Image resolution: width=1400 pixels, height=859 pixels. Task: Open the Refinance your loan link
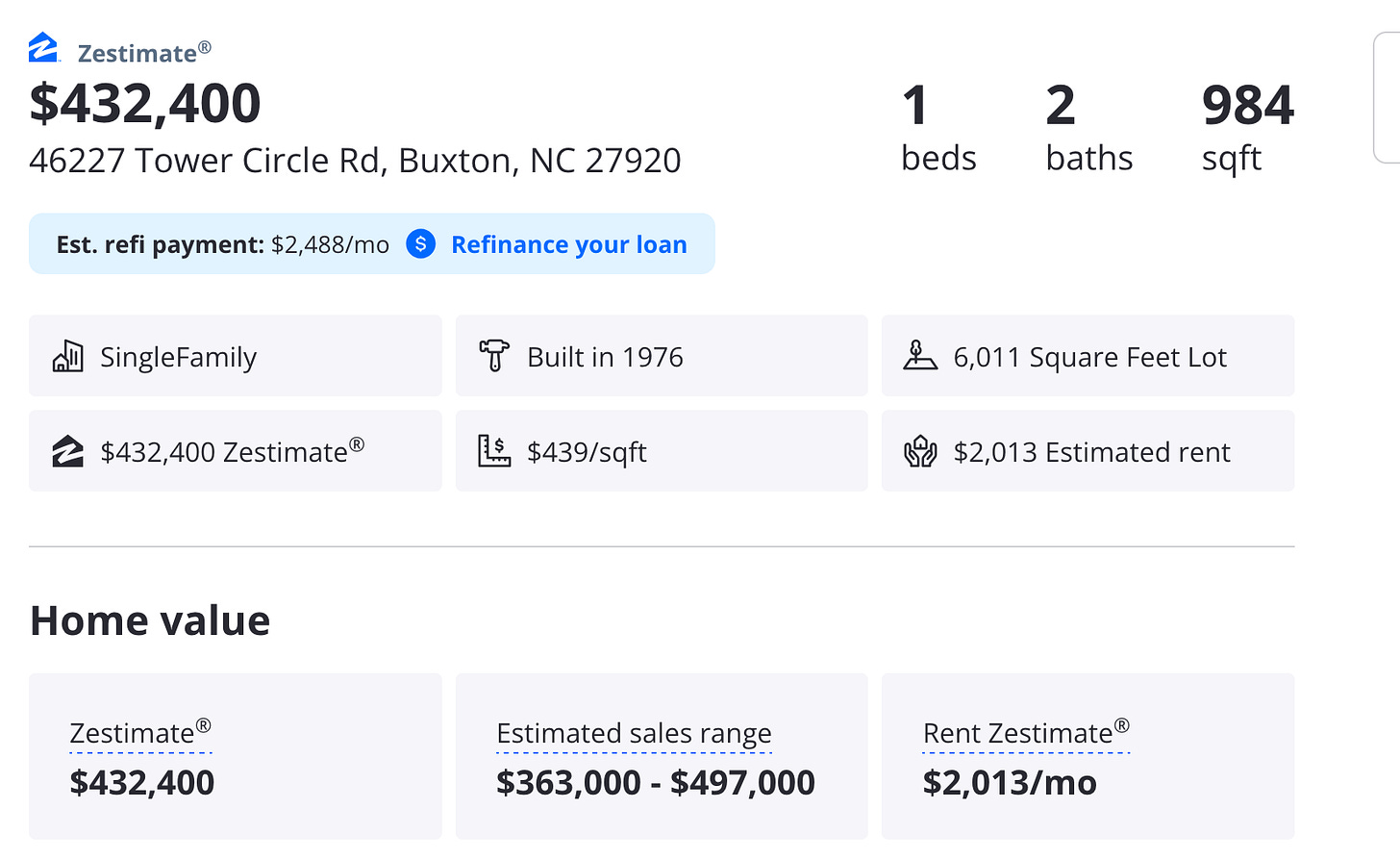click(x=569, y=244)
